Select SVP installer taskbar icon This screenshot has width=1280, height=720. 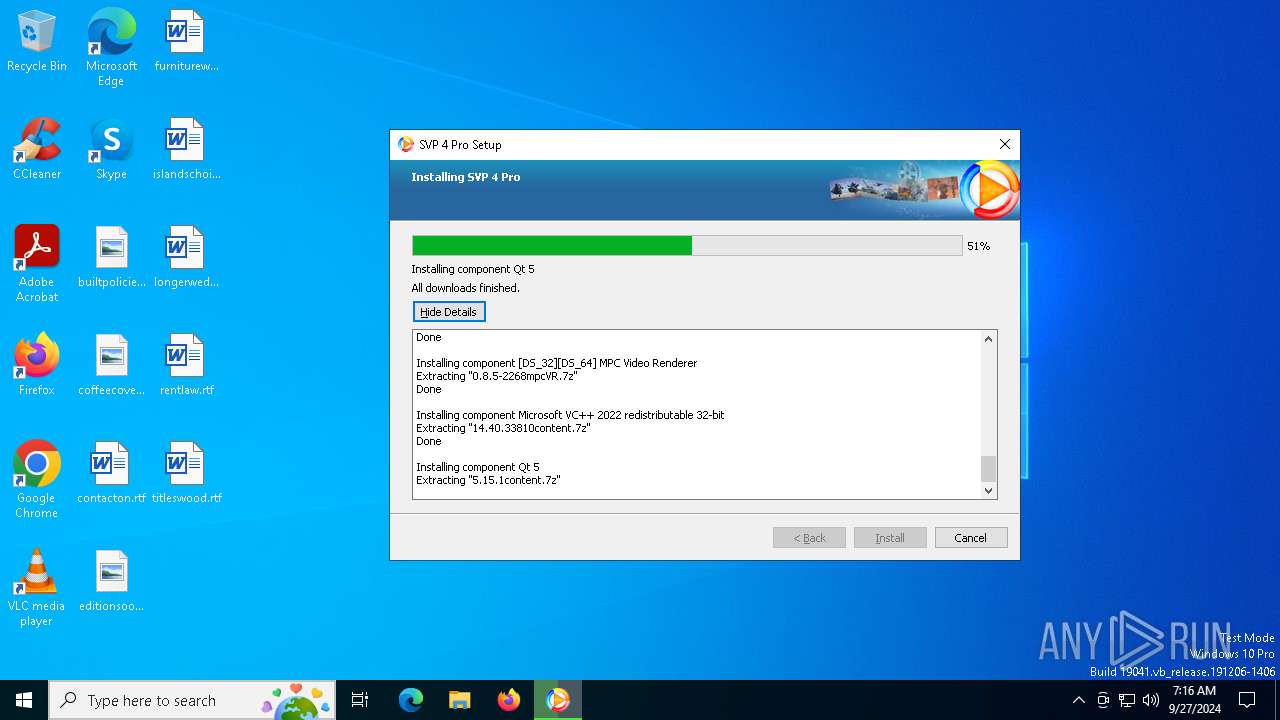558,700
